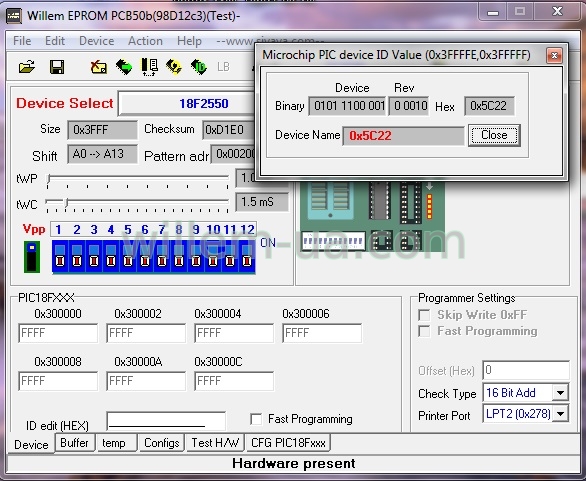Screen dimensions: 586x481
Task: Toggle DIP switch 2
Action: coord(77,256)
